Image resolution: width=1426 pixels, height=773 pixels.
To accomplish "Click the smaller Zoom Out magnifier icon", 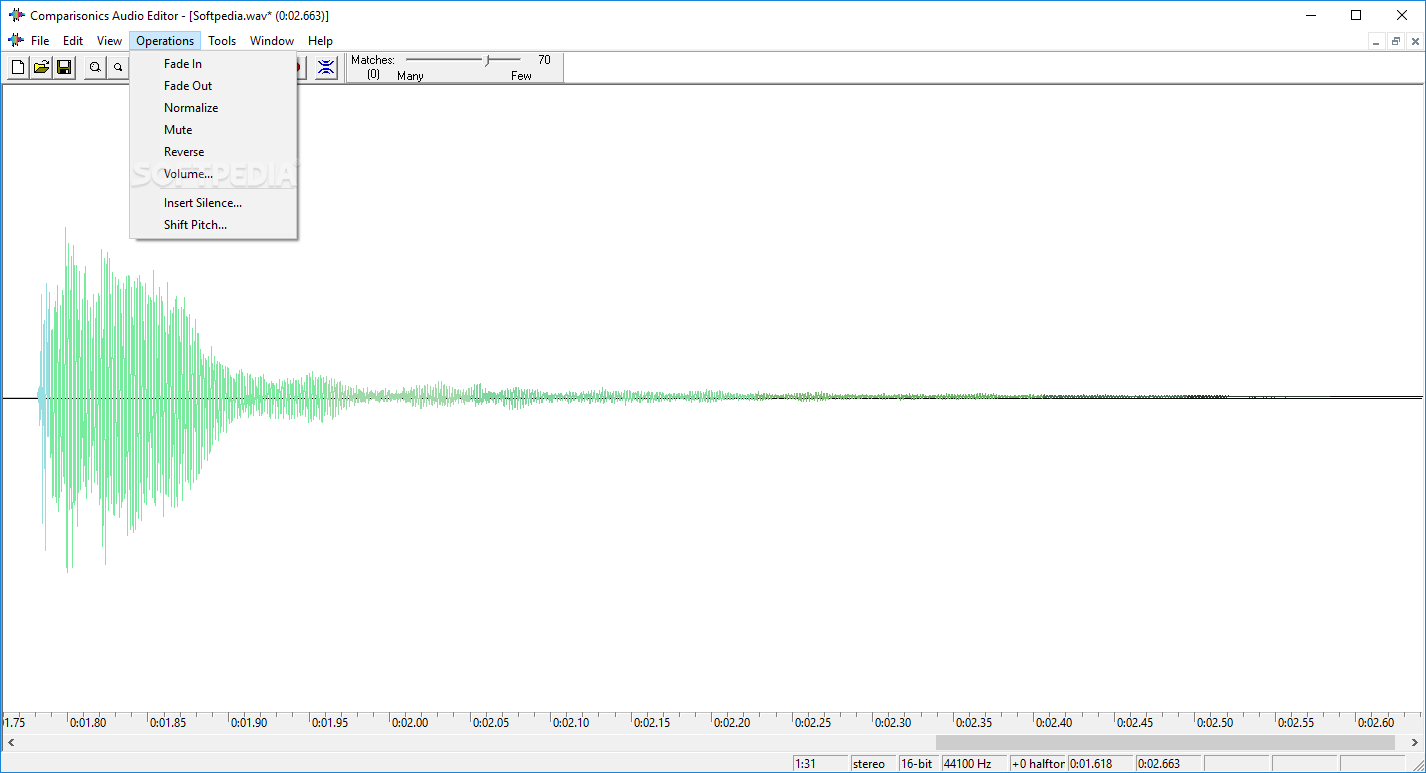I will coord(118,67).
